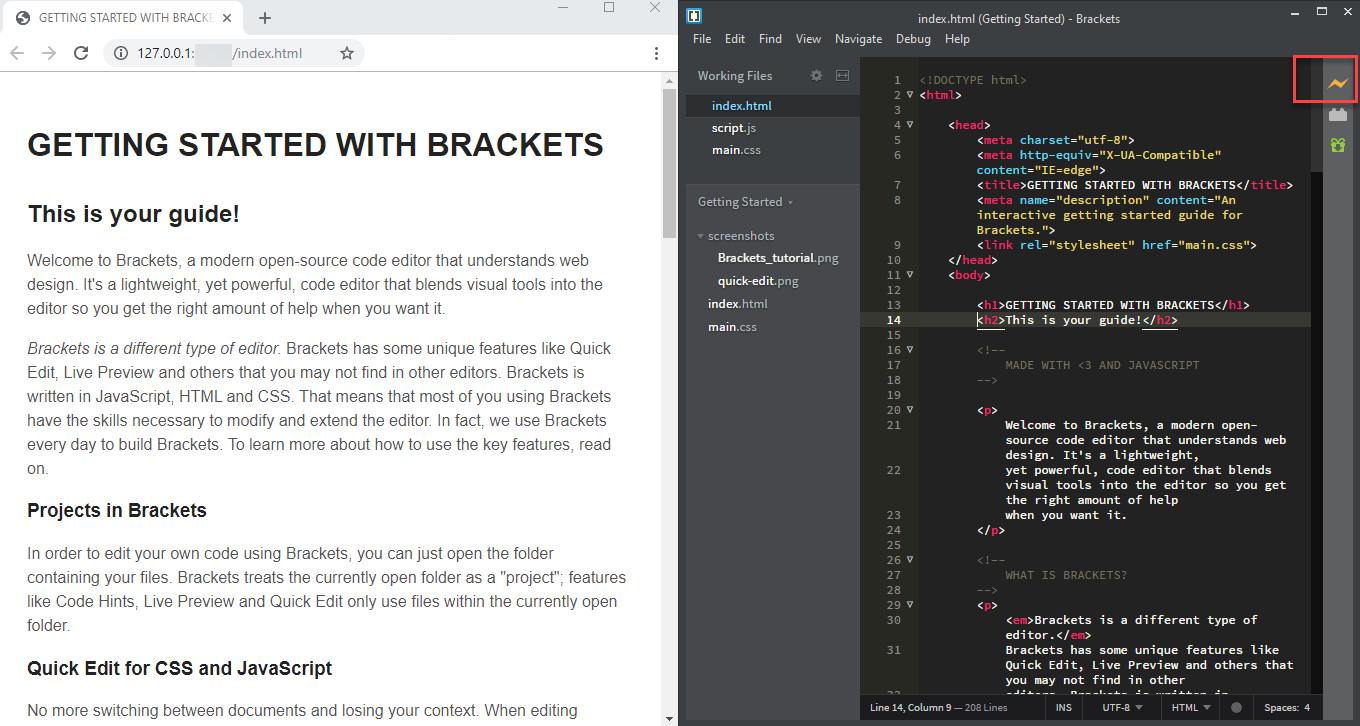Open the Navigate menu
1360x726 pixels.
click(x=858, y=39)
